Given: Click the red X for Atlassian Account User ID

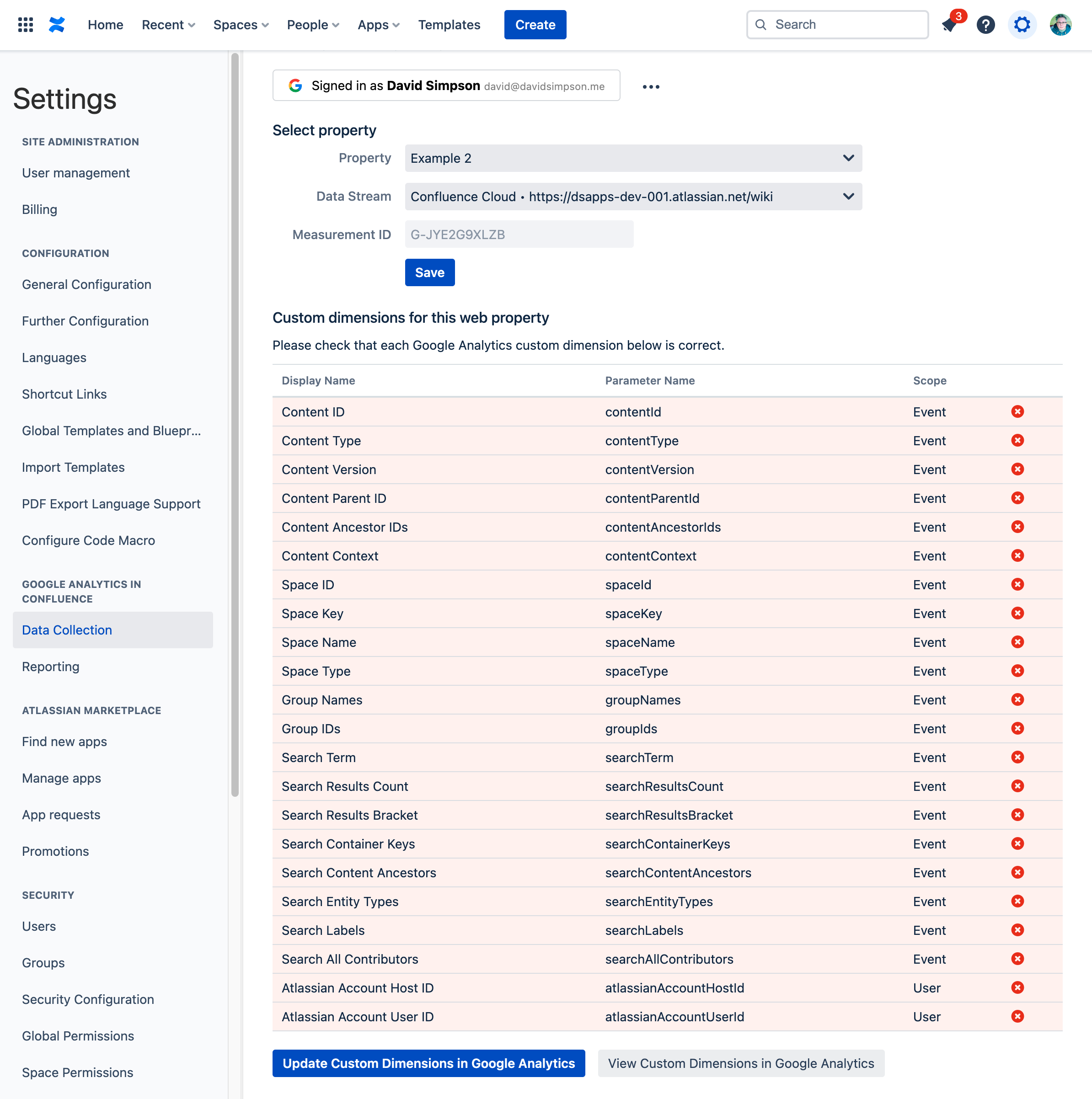Looking at the screenshot, I should click(x=1017, y=1017).
